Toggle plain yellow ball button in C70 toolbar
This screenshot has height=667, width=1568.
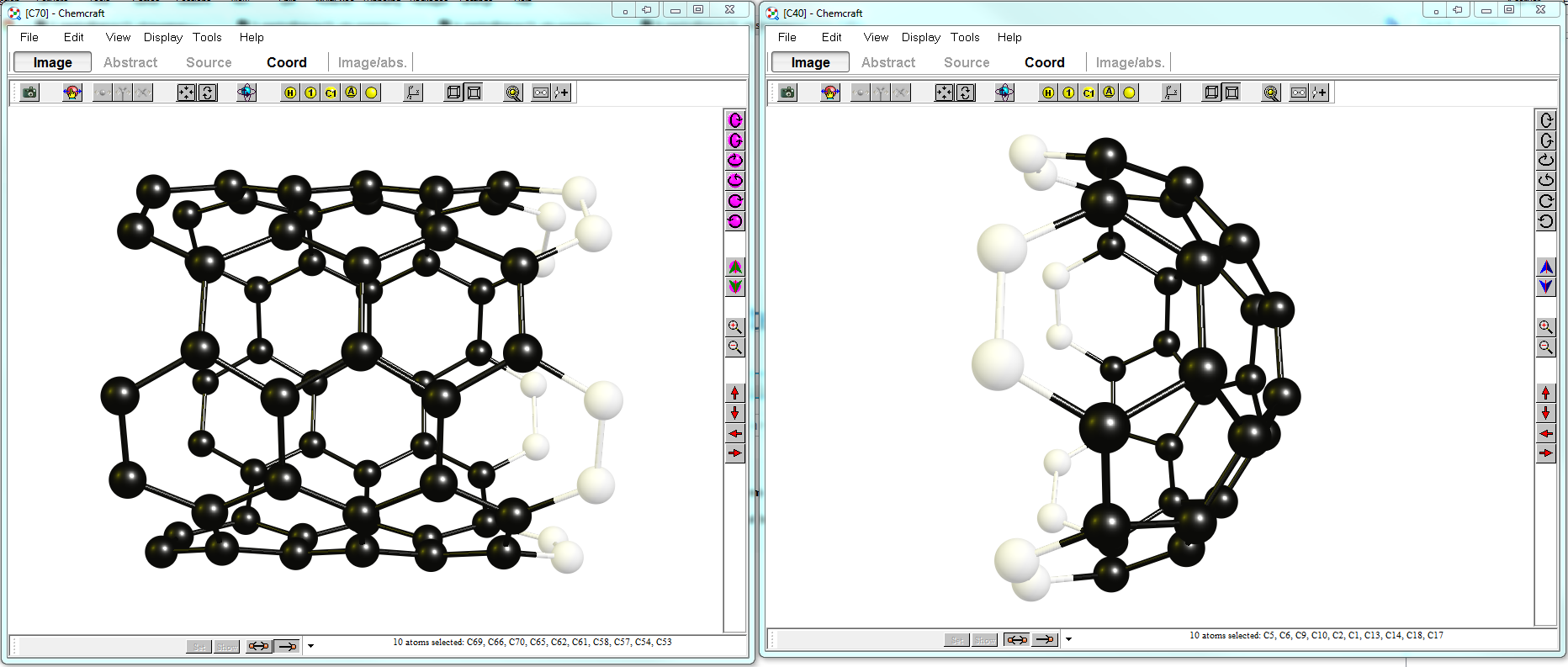click(x=371, y=93)
